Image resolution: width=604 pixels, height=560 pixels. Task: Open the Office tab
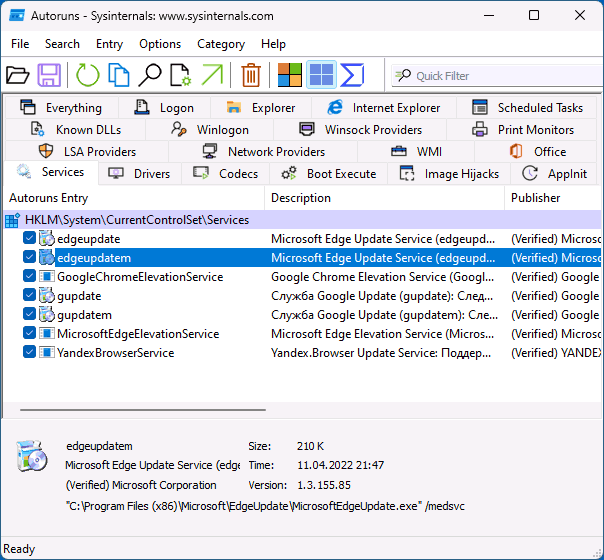[x=537, y=152]
